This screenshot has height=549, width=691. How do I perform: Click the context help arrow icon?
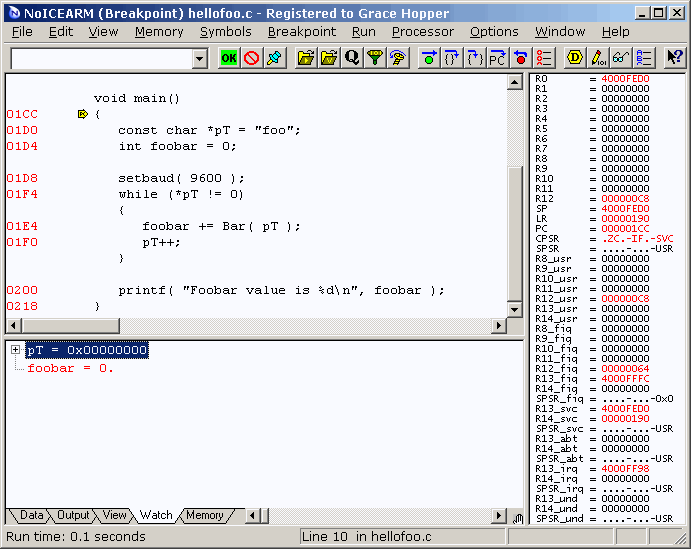click(674, 58)
